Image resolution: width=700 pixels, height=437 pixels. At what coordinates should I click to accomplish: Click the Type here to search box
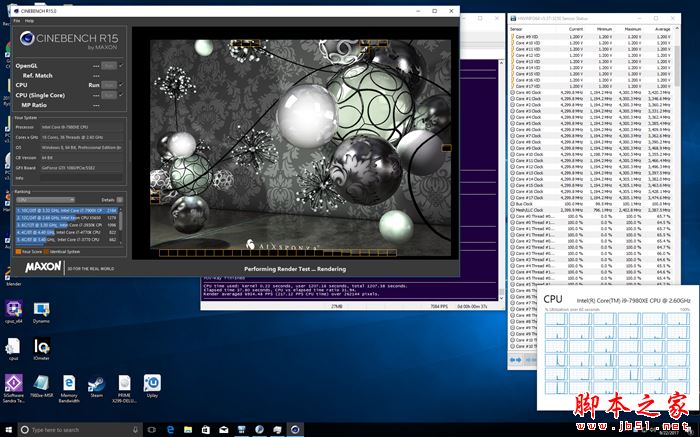tap(80, 430)
